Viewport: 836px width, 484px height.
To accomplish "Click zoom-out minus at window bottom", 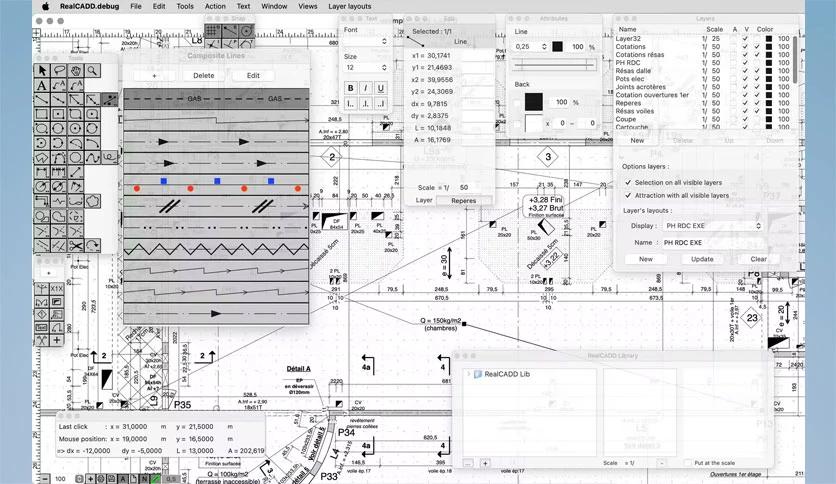I will [x=46, y=479].
